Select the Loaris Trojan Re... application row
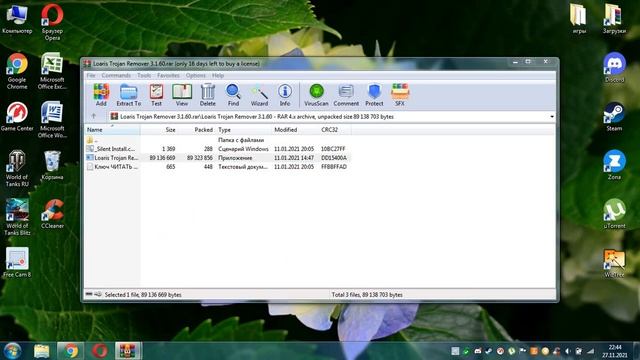640x360 pixels. pyautogui.click(x=218, y=158)
